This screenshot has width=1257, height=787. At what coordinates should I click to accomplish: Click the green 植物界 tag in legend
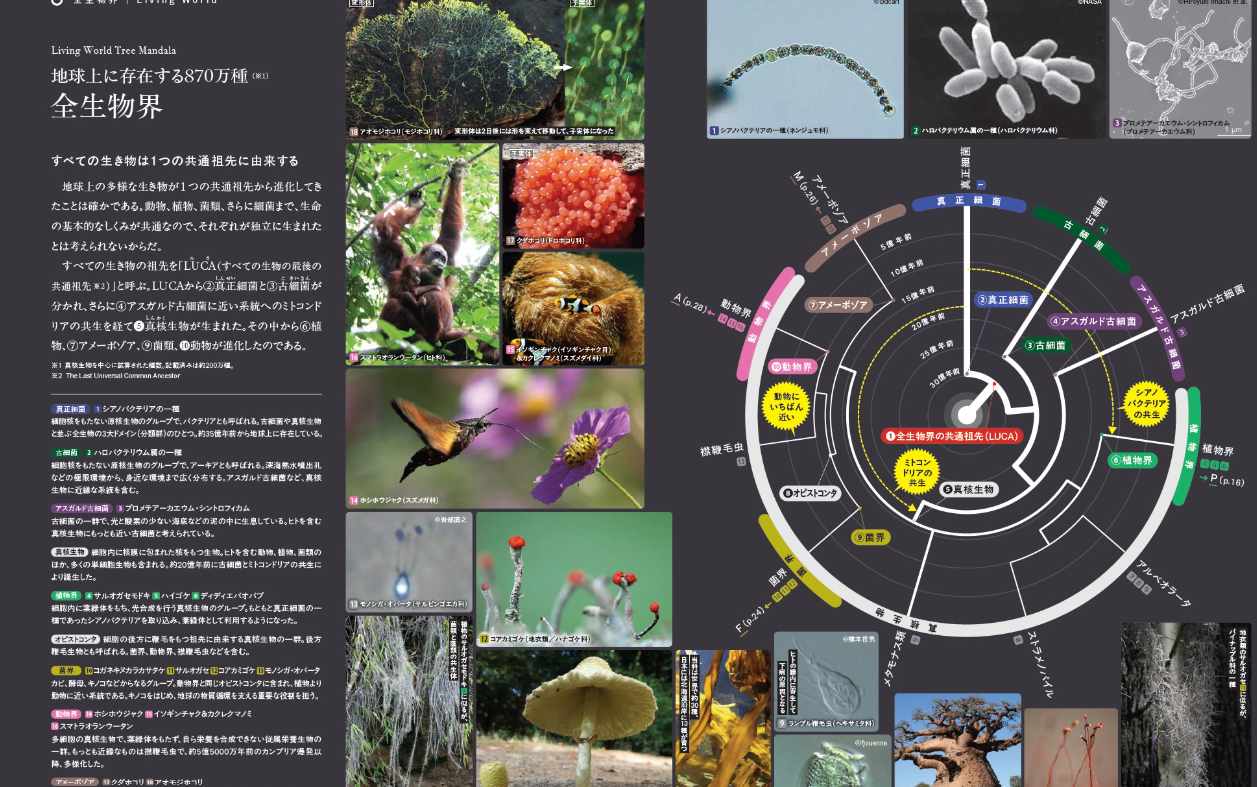click(65, 595)
